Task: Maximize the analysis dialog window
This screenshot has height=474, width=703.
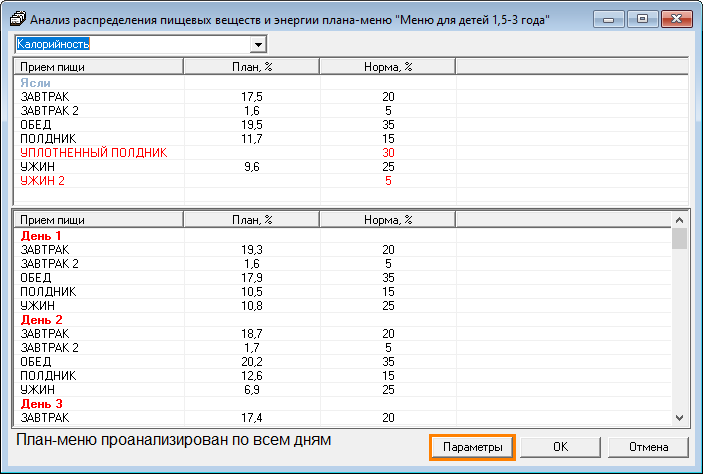Action: coord(642,19)
